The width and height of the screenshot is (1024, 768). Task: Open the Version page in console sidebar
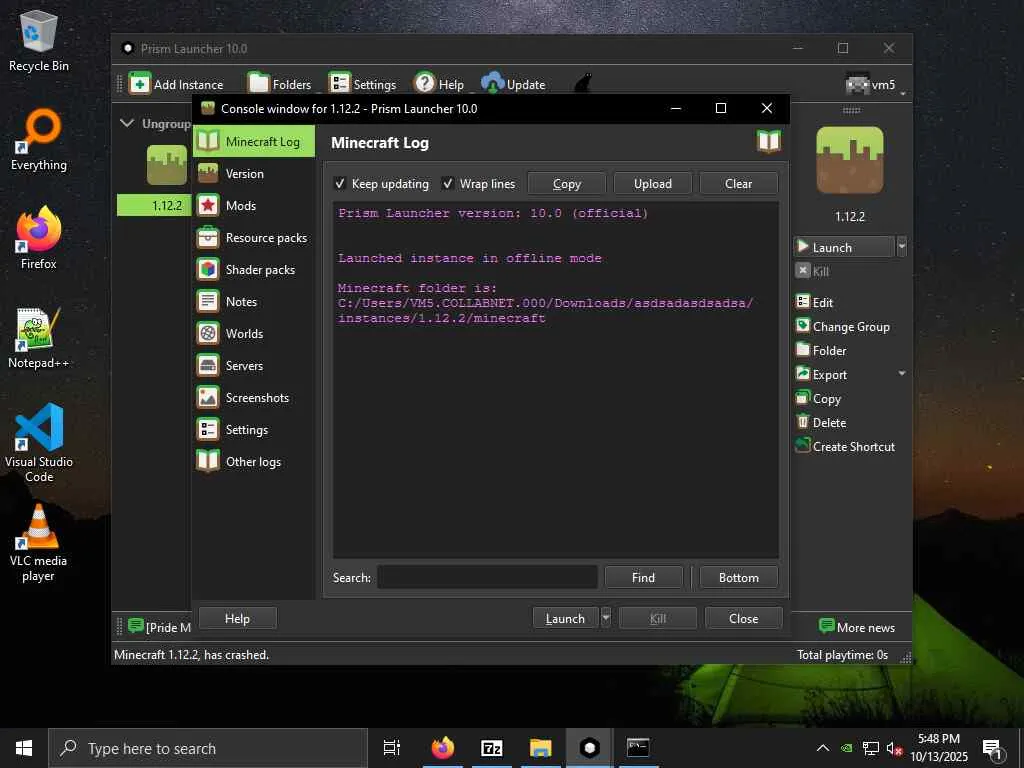coord(253,174)
